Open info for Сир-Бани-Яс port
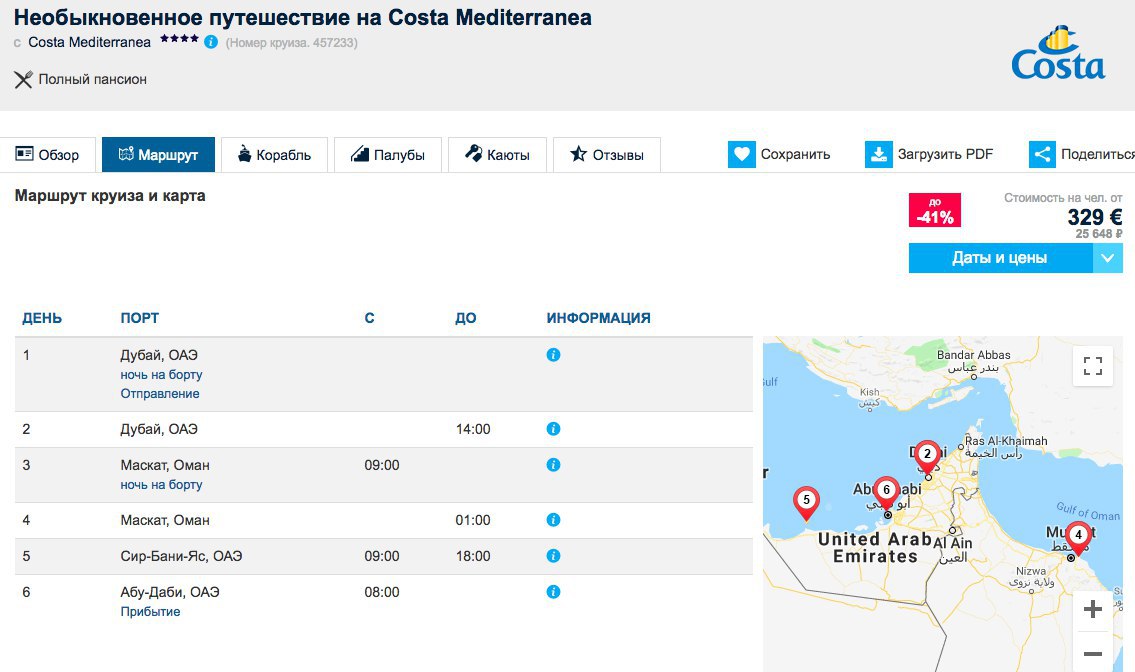This screenshot has height=672, width=1135. coord(553,556)
